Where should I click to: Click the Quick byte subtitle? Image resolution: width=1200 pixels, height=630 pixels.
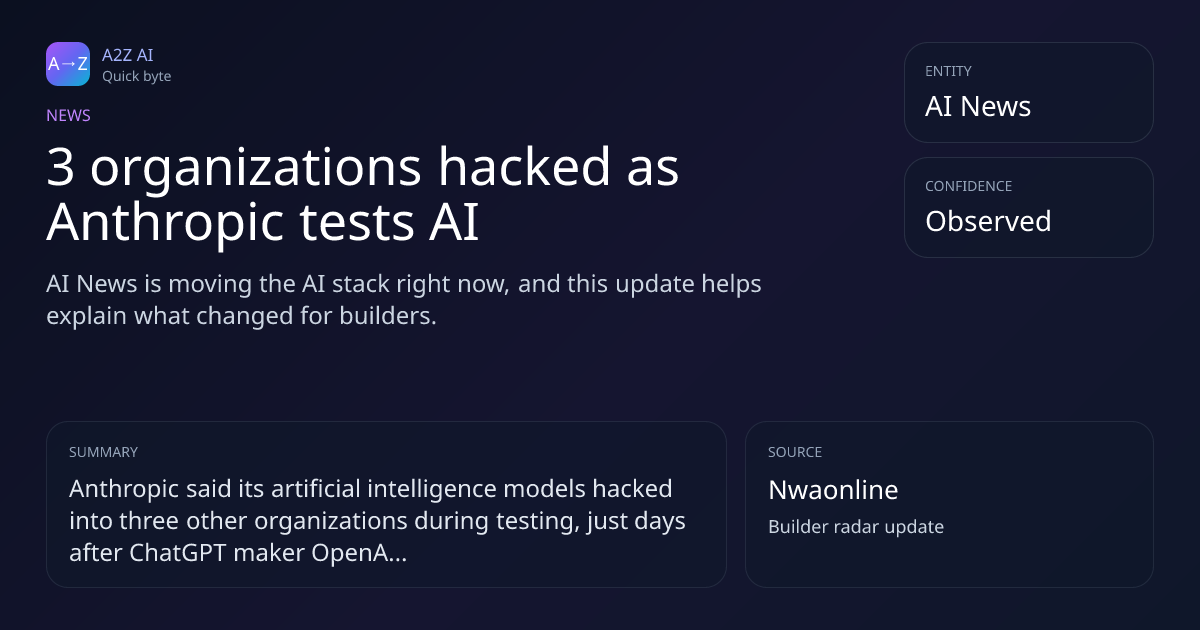pyautogui.click(x=136, y=76)
